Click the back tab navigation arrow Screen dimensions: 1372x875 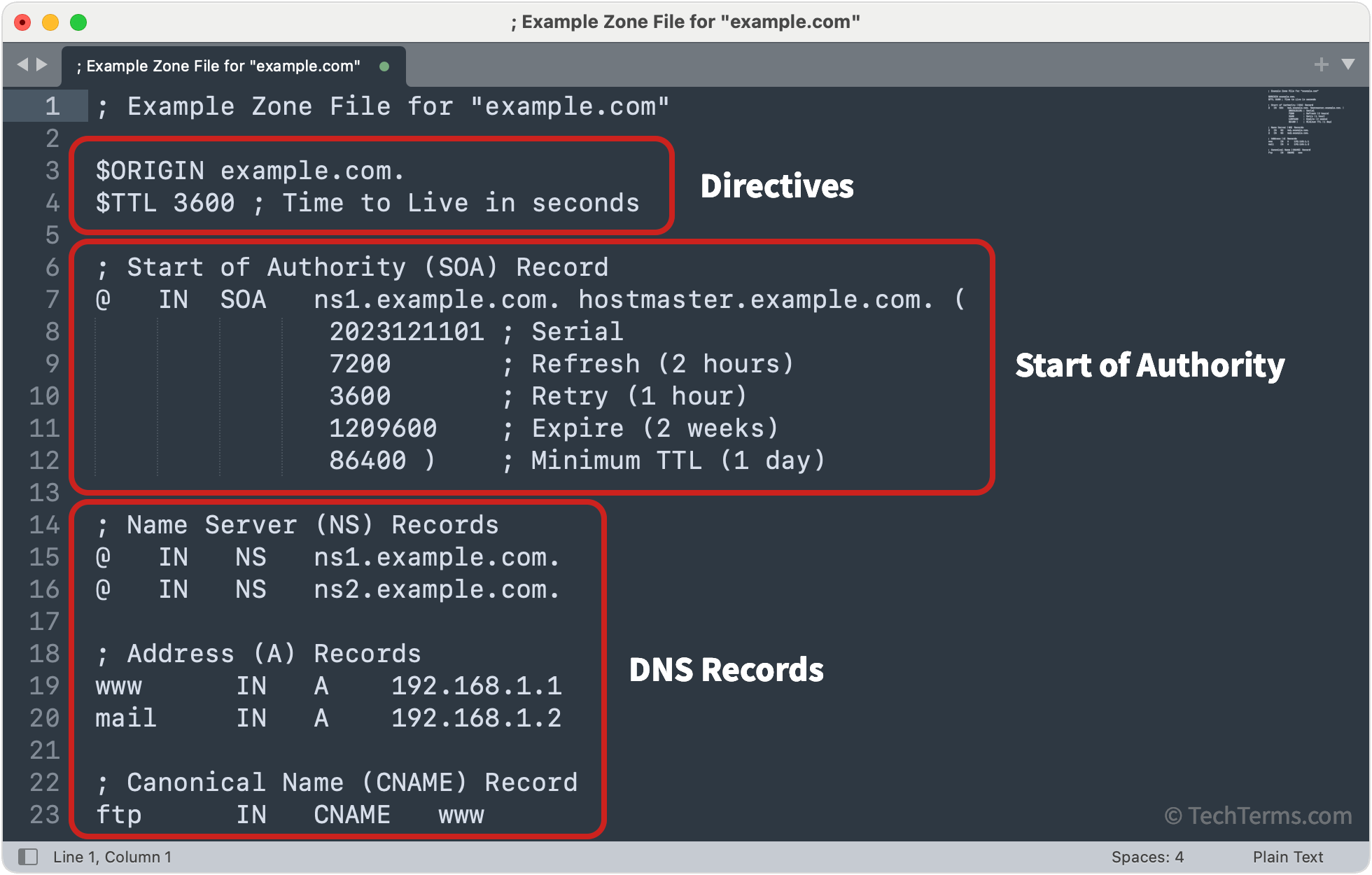[22, 64]
